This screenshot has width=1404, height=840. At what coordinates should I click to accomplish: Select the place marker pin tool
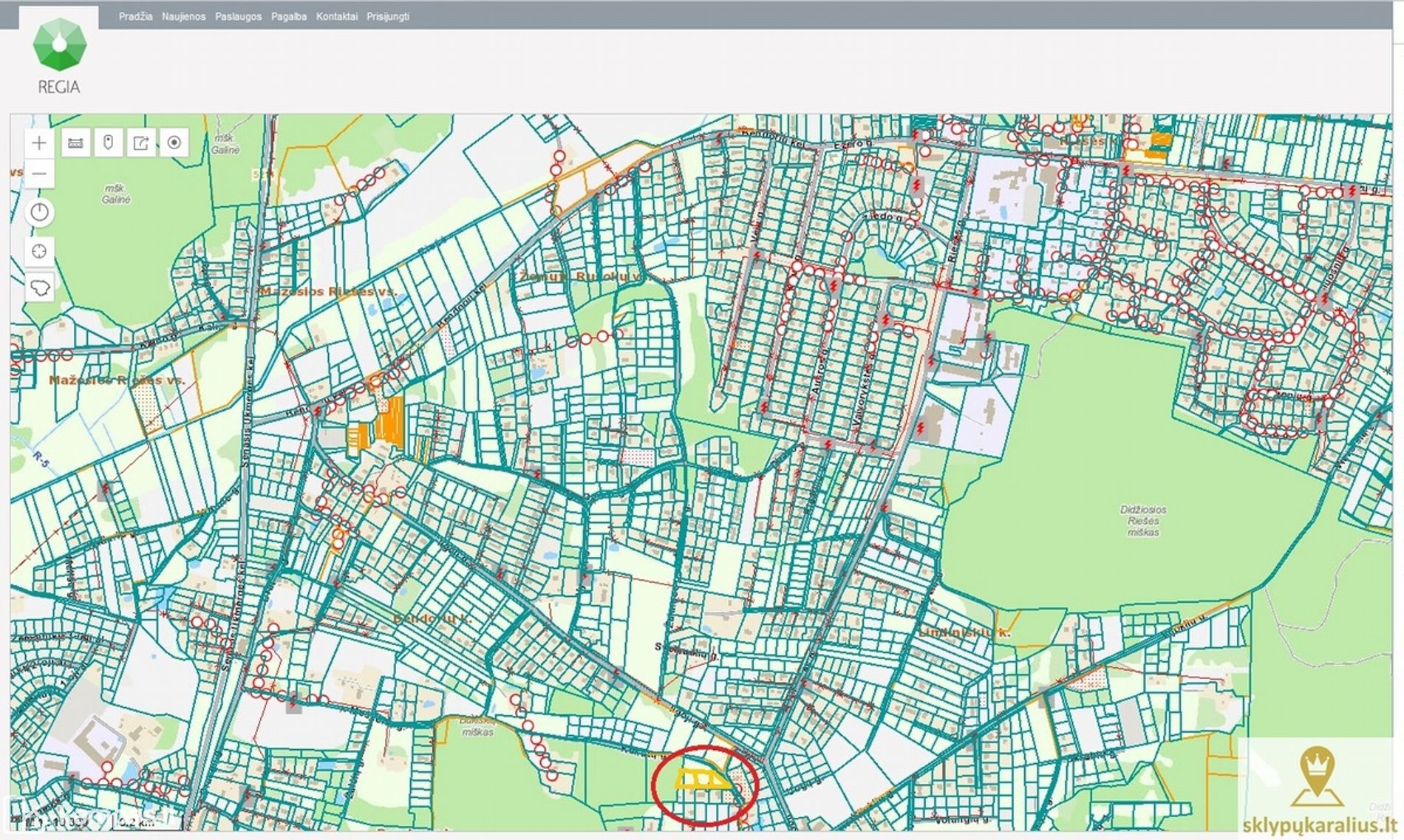point(109,143)
